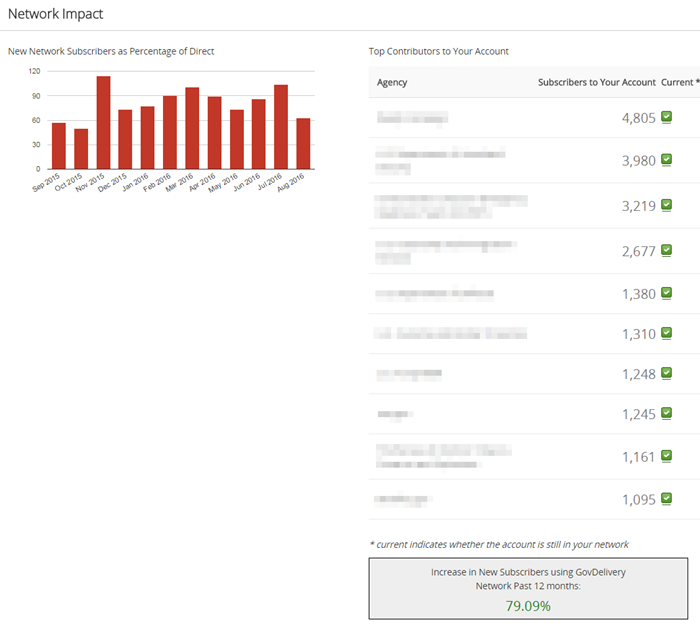Select the current checkmark beside 1,095

tap(666, 498)
